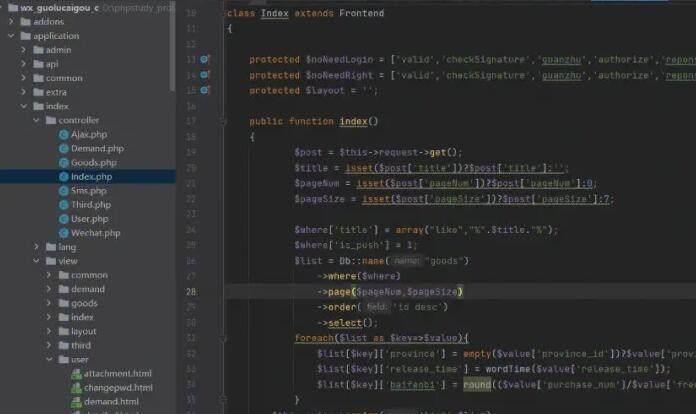Click the override gutter icon on line 14

click(x=204, y=75)
